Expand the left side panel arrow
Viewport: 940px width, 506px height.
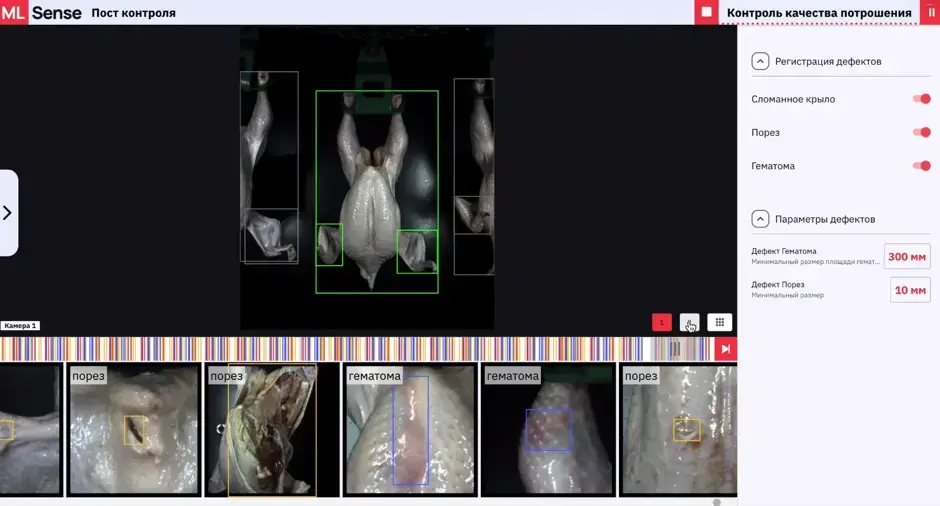tap(8, 213)
